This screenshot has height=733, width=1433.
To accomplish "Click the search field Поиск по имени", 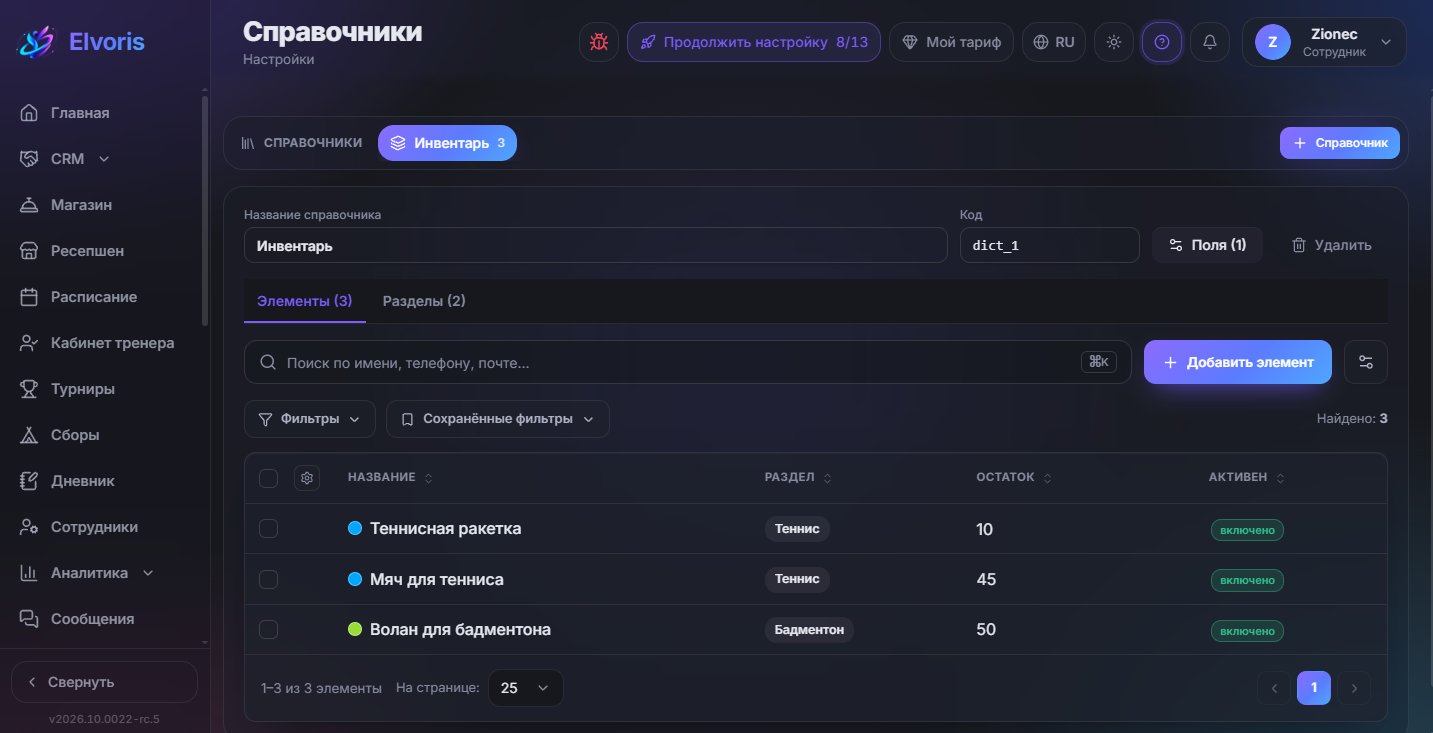I will pyautogui.click(x=687, y=362).
